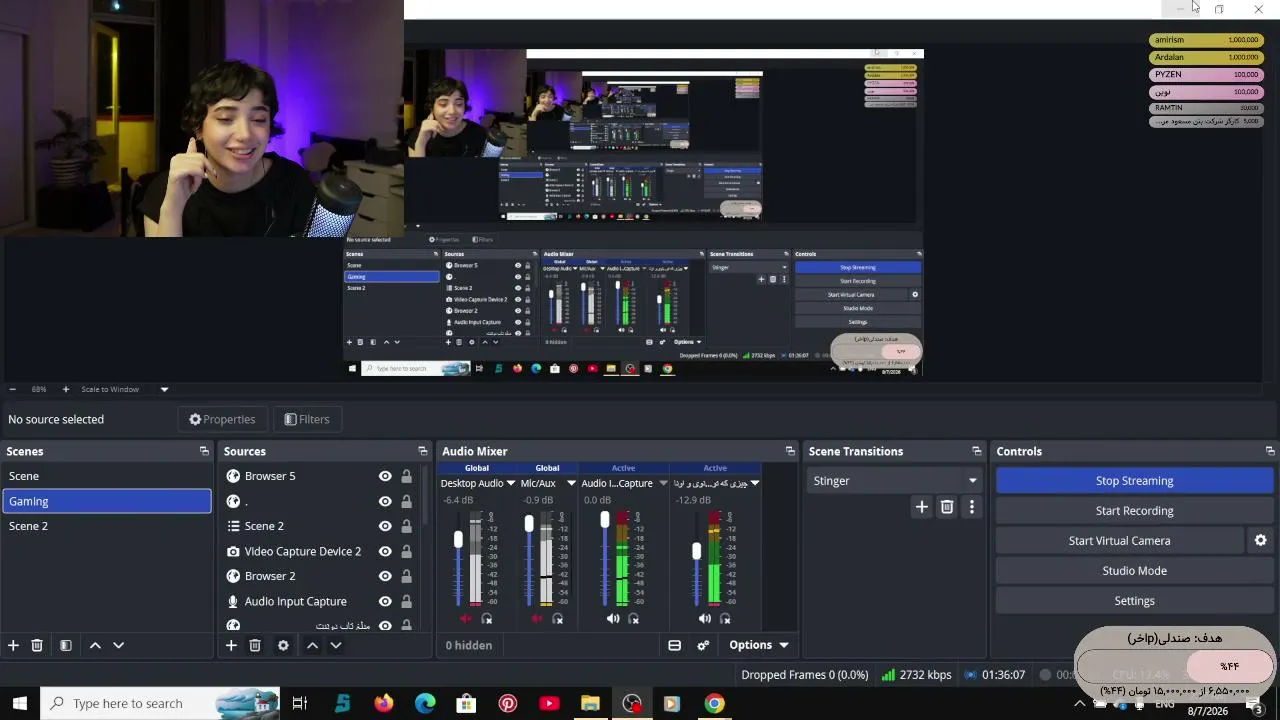Open File Explorer from the taskbar

tap(590, 703)
